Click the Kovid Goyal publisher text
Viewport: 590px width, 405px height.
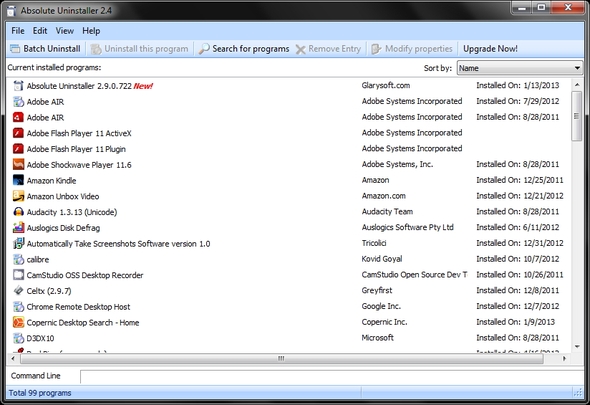(x=382, y=259)
